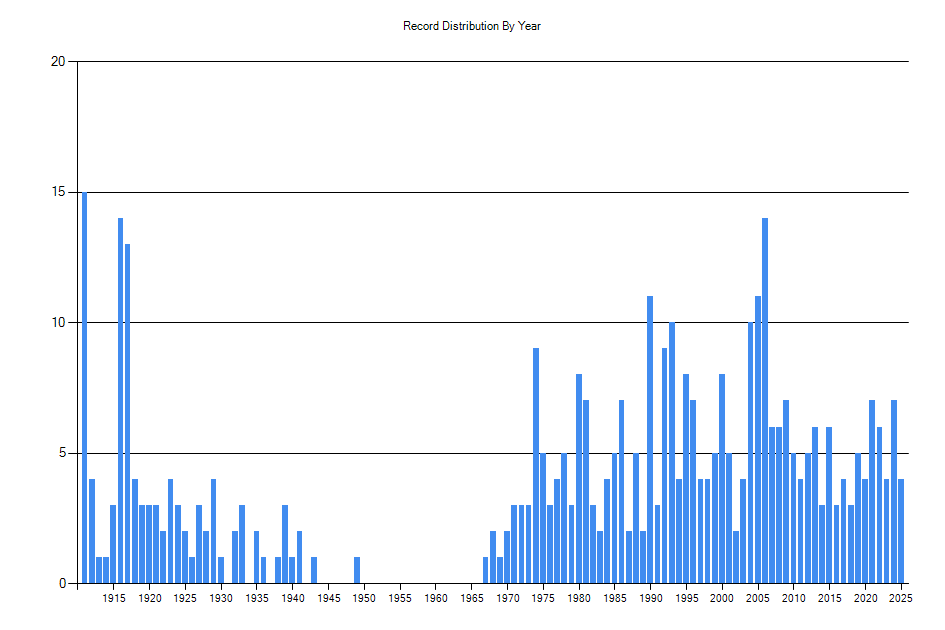This screenshot has width=945, height=630.
Task: Click the x-axis label 1990
Action: pyautogui.click(x=650, y=599)
